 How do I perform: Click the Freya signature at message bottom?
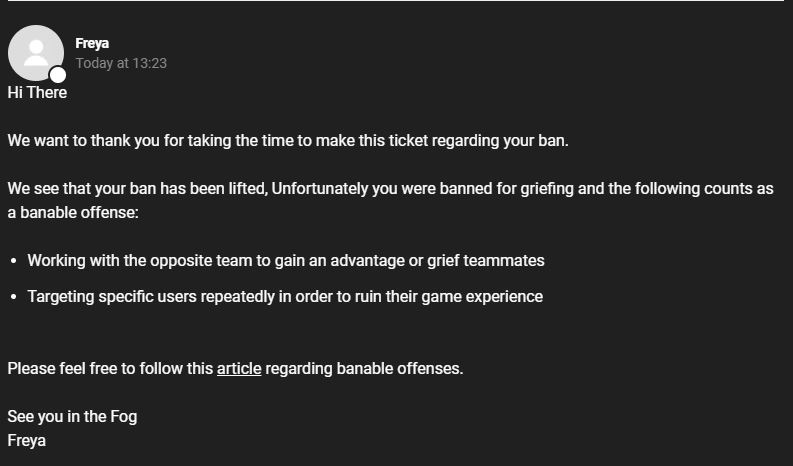[x=27, y=440]
